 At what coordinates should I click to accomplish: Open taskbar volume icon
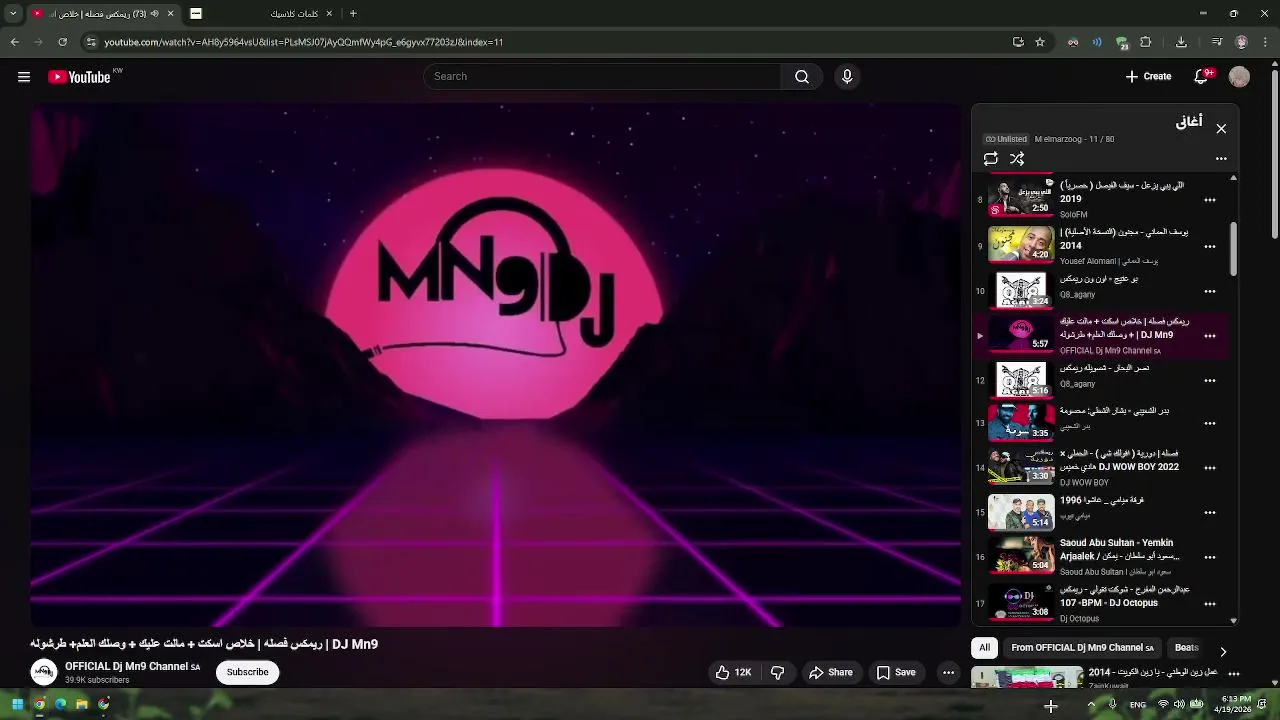coord(1179,705)
